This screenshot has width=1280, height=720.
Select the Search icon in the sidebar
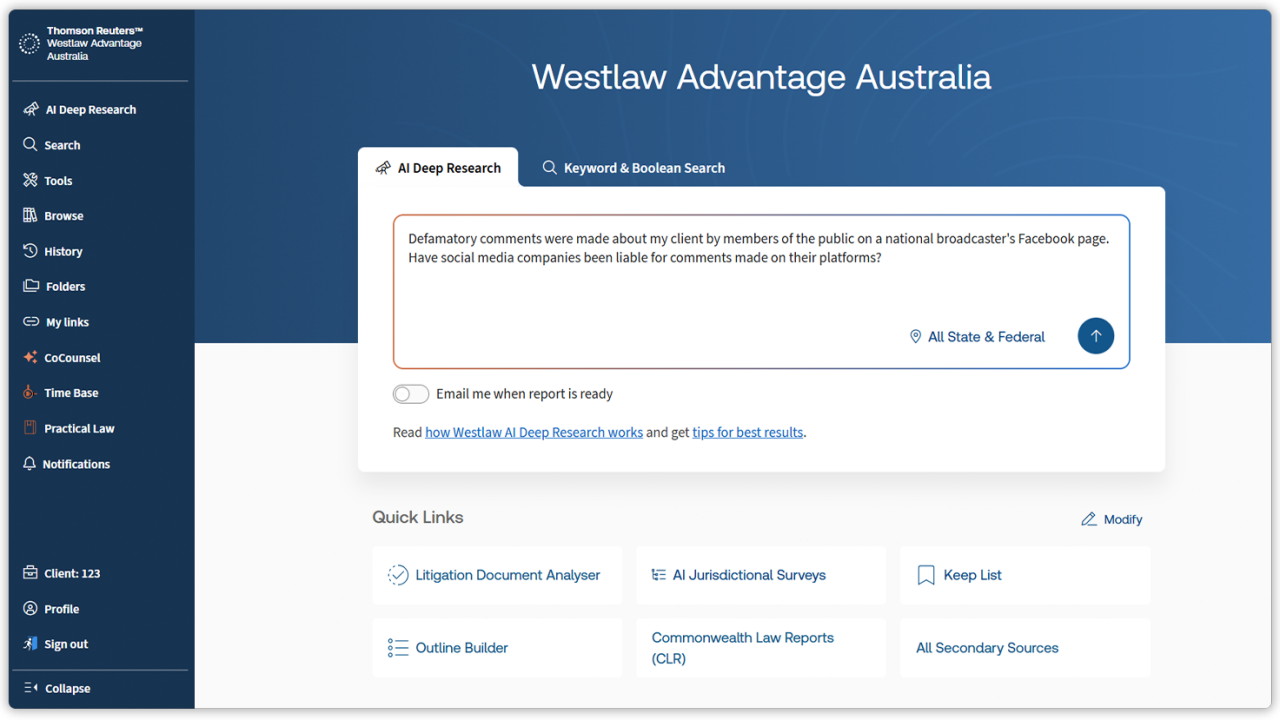click(x=62, y=144)
